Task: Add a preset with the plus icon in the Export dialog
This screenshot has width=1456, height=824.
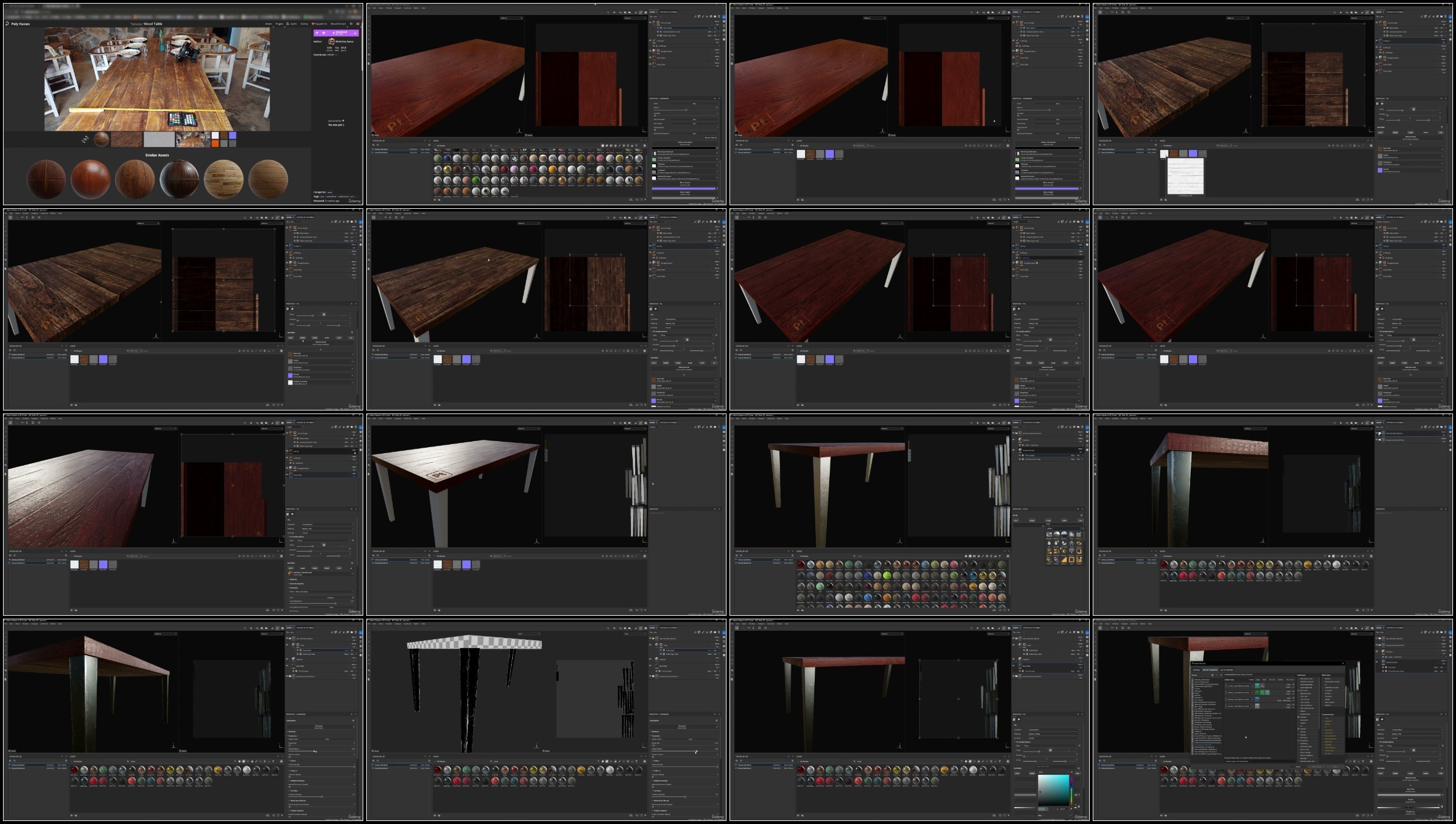Action: tap(1221, 675)
